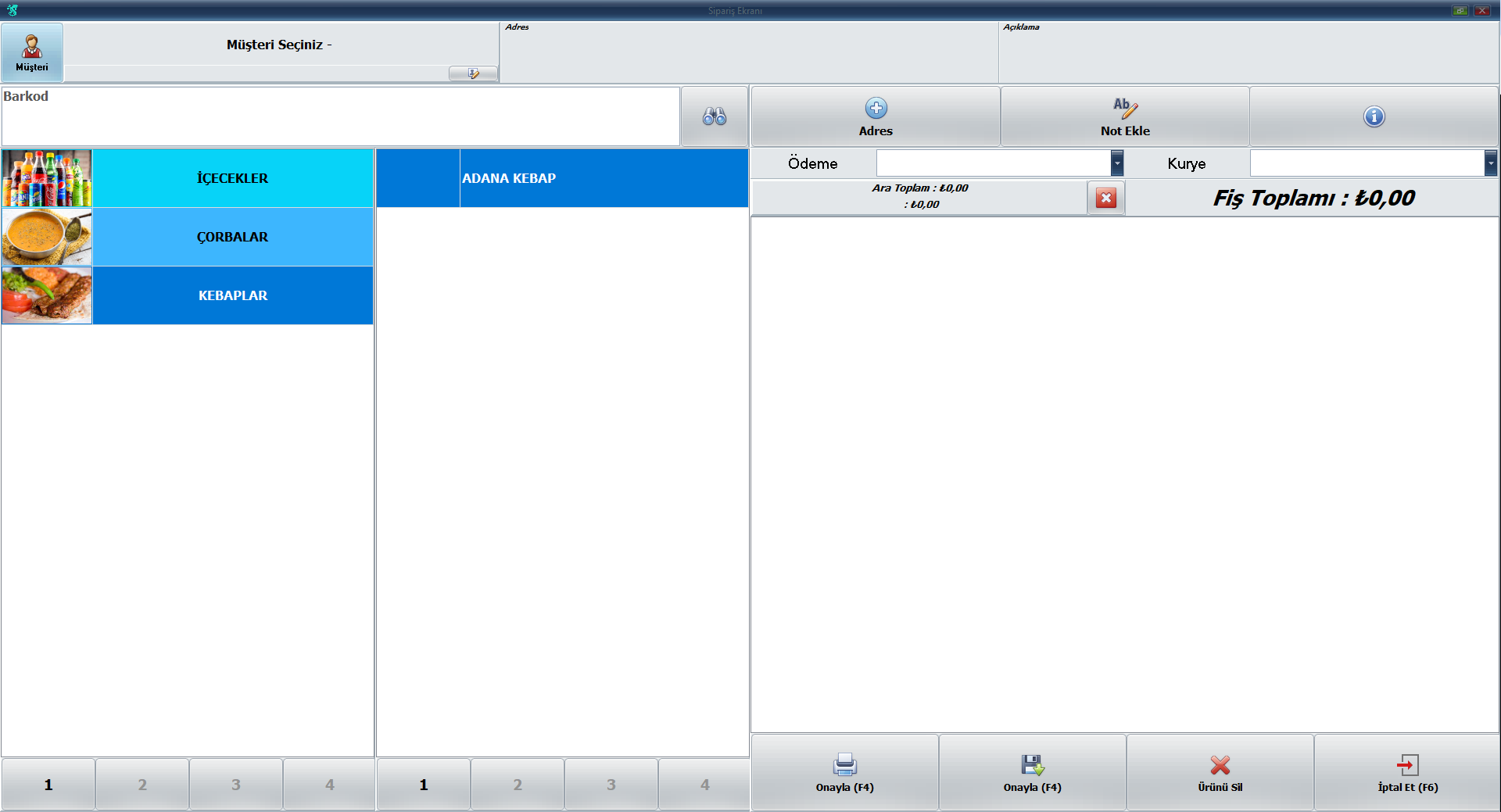Go to product page 3

(611, 785)
